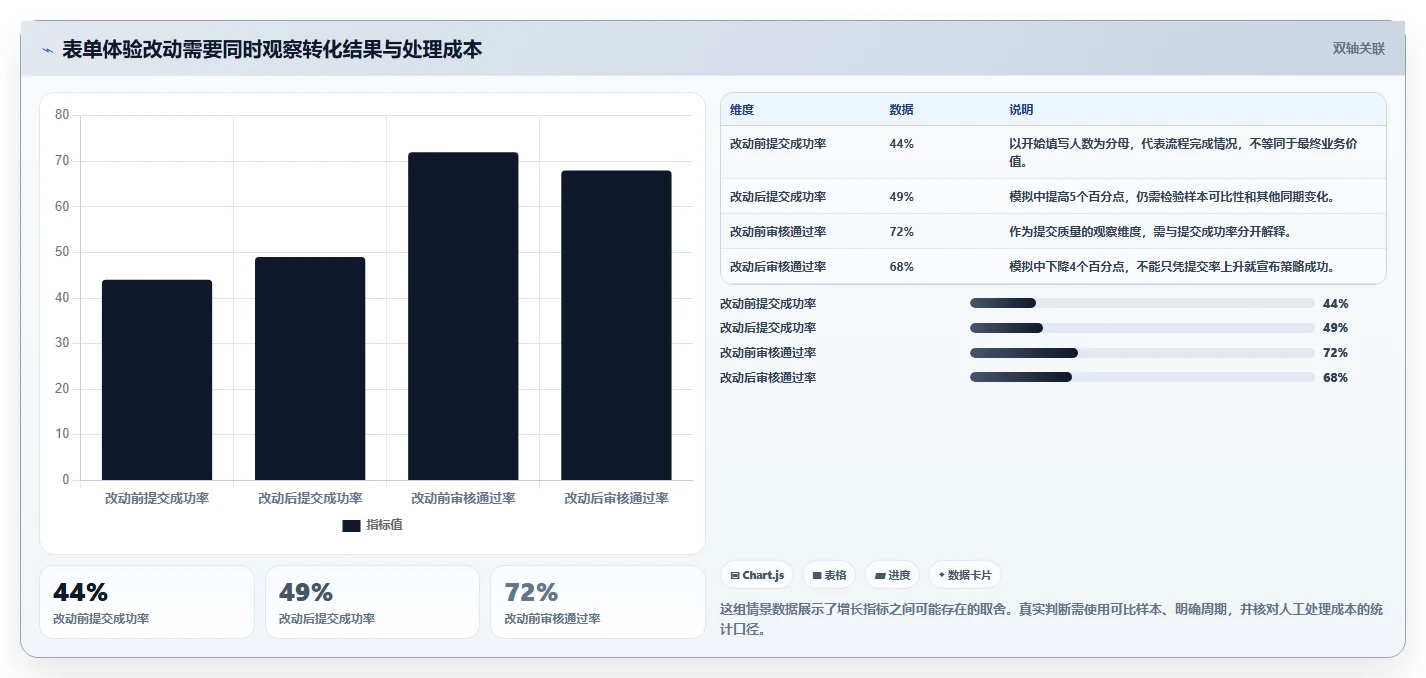Click table row cell 改动前审核通过率
Screen dimensions: 1426x678
778,232
